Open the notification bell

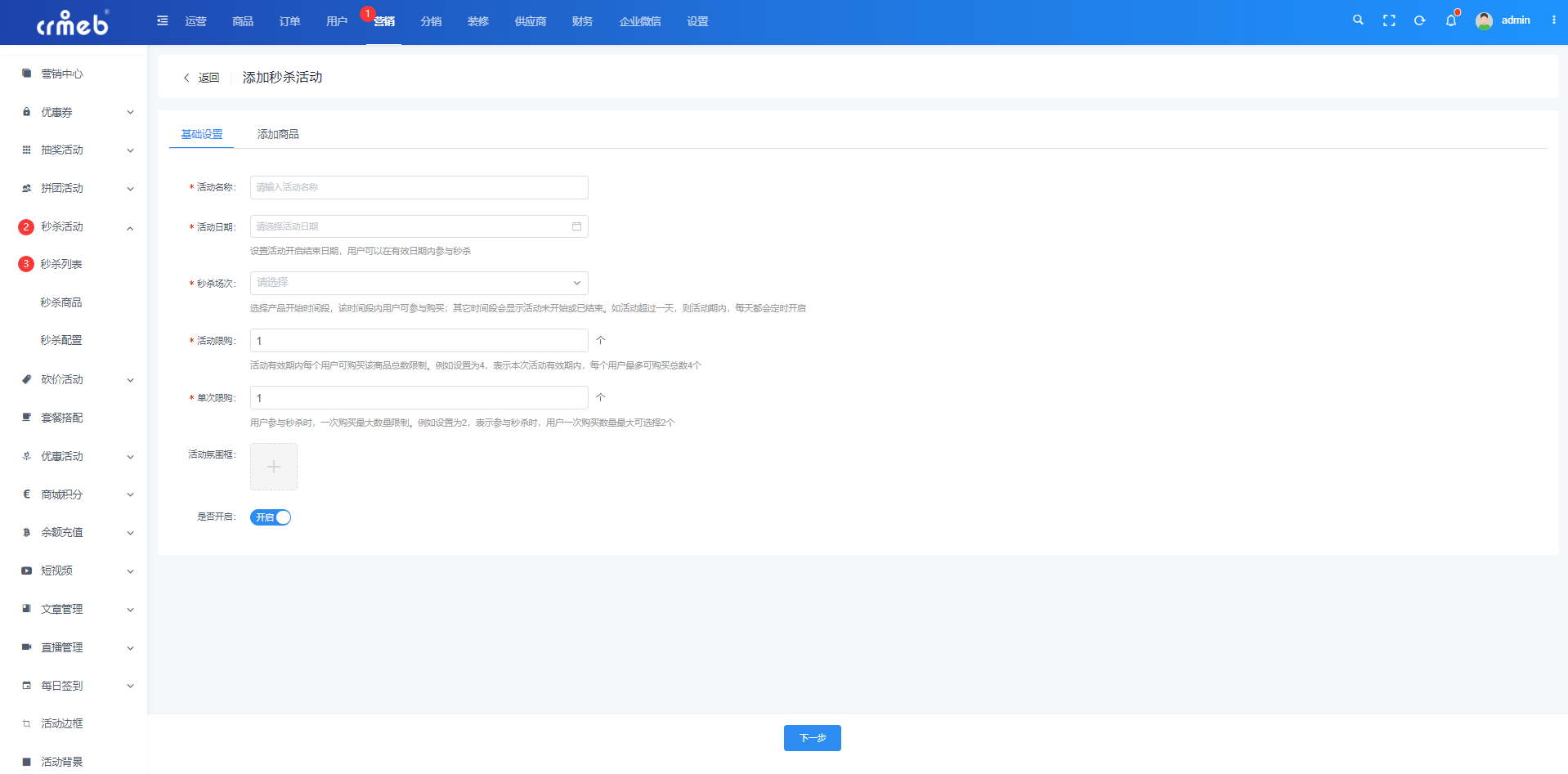tap(1451, 20)
